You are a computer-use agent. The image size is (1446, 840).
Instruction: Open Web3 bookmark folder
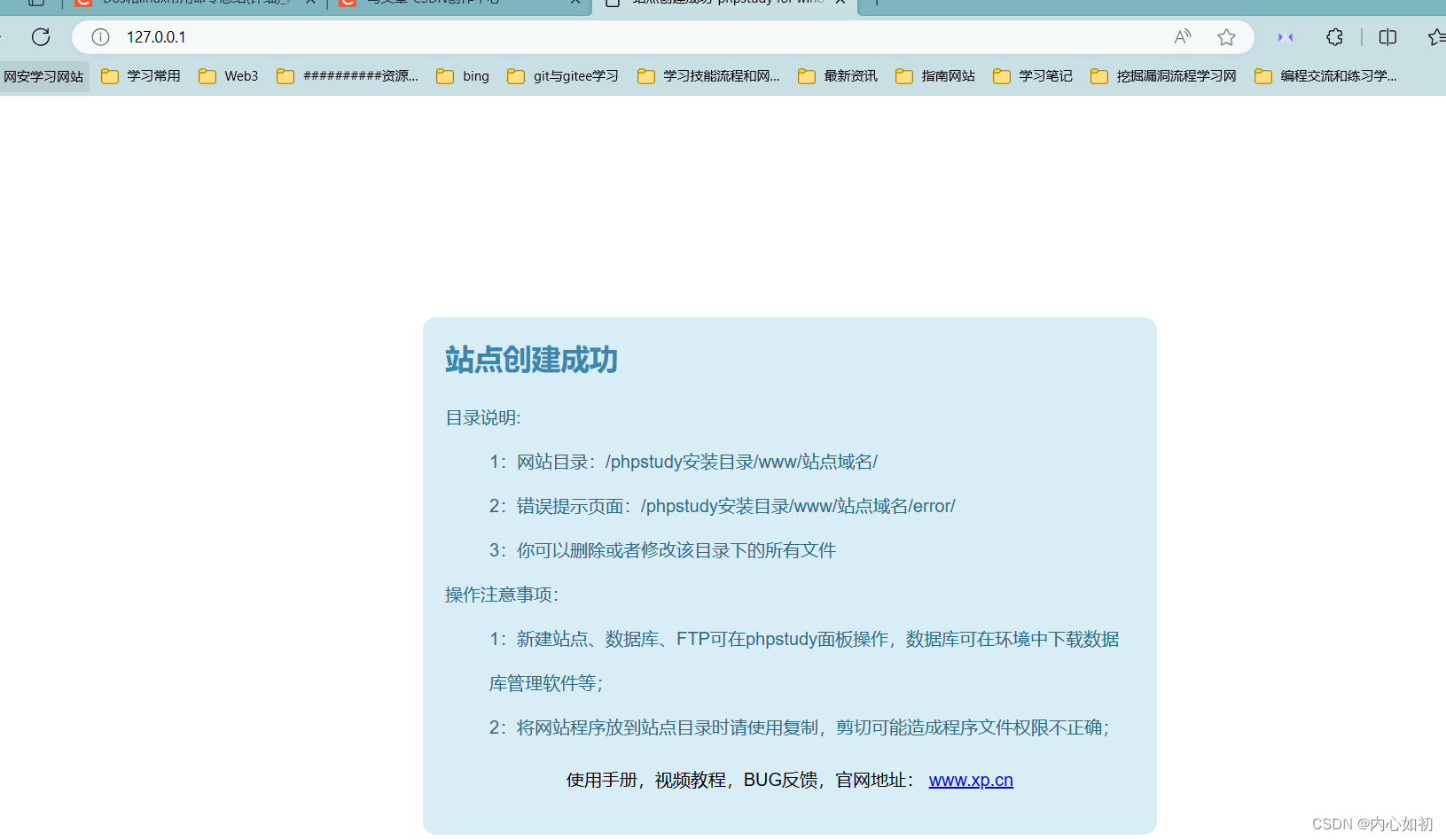[x=229, y=76]
